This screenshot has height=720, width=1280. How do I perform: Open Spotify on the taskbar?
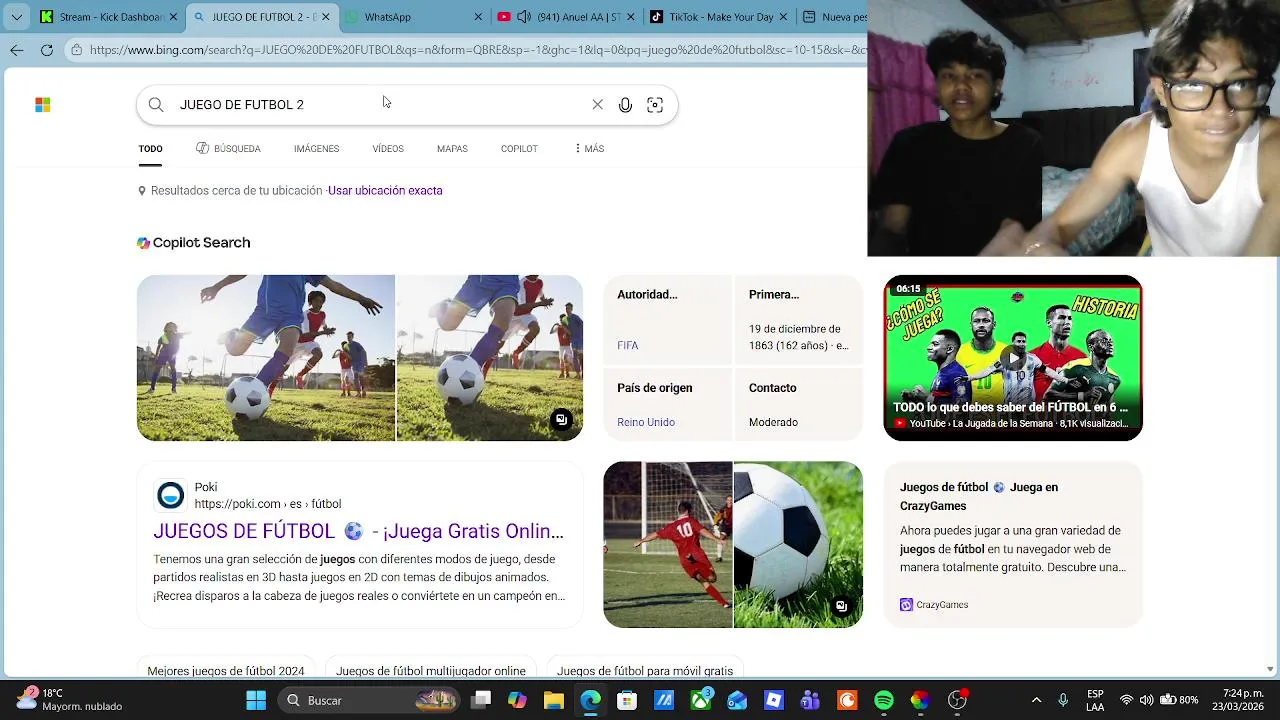point(884,701)
